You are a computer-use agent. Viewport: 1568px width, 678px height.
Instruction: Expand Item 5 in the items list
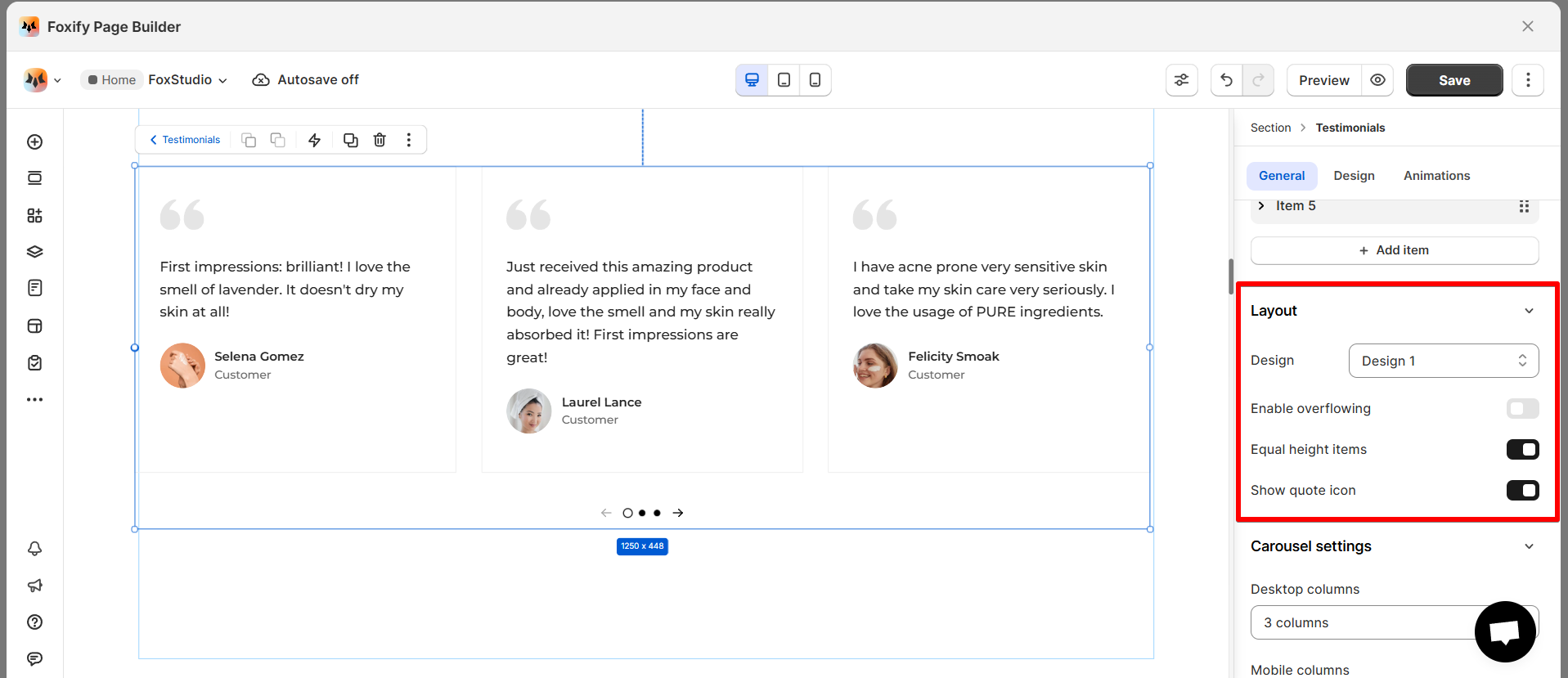1261,206
